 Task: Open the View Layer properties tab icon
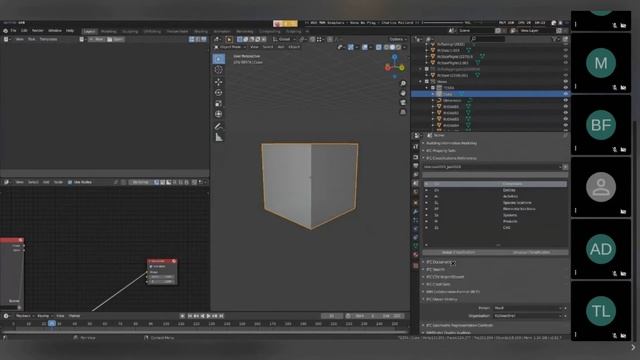[416, 175]
